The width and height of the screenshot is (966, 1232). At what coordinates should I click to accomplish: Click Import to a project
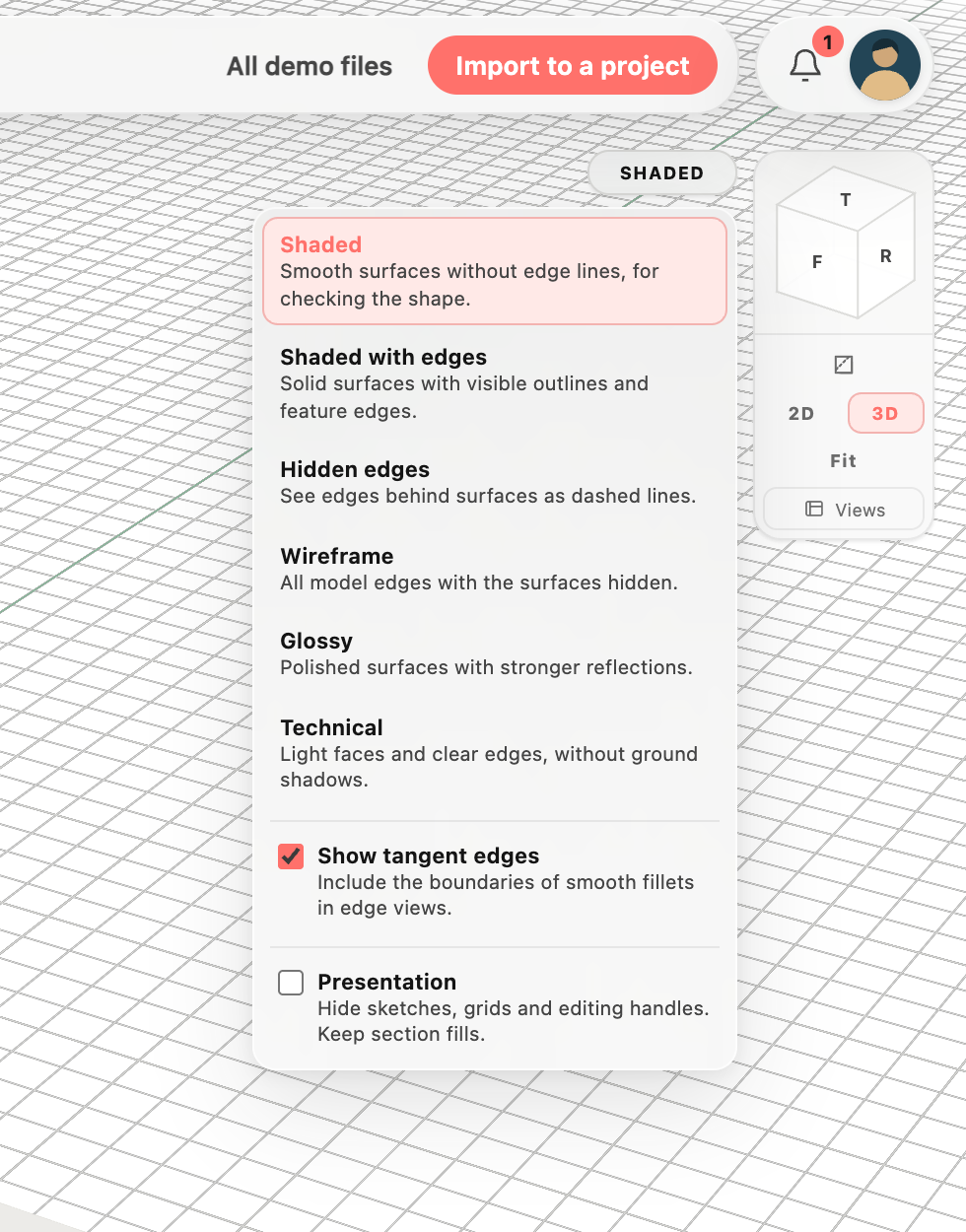573,66
